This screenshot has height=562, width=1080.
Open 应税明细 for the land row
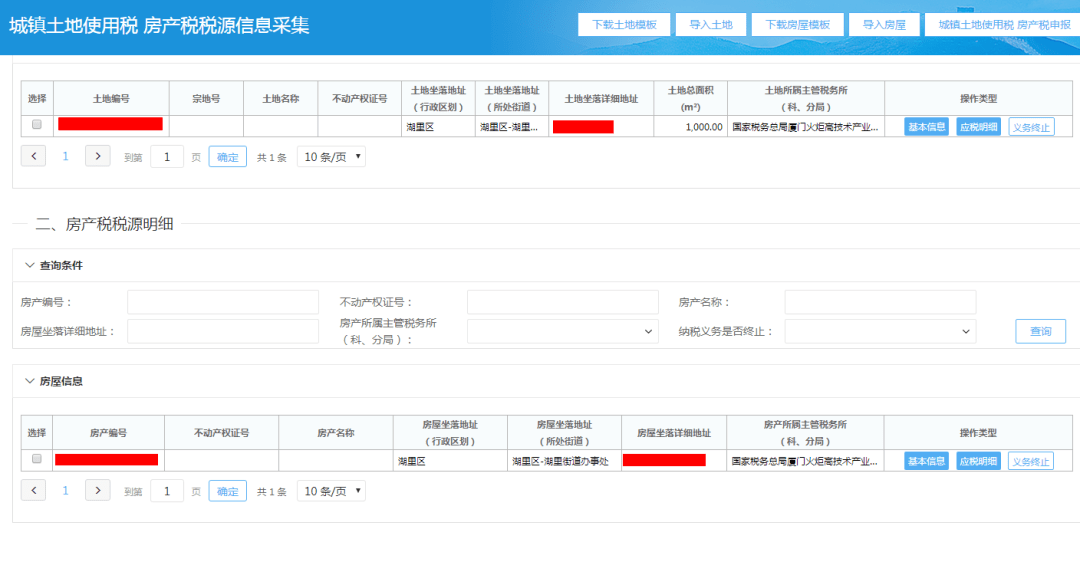pyautogui.click(x=978, y=127)
